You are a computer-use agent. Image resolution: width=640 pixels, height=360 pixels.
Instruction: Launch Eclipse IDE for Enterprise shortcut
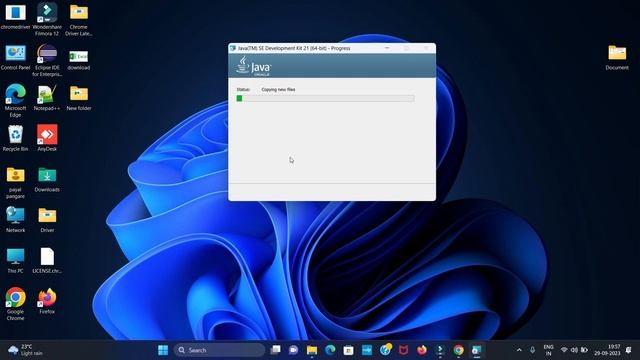[47, 60]
